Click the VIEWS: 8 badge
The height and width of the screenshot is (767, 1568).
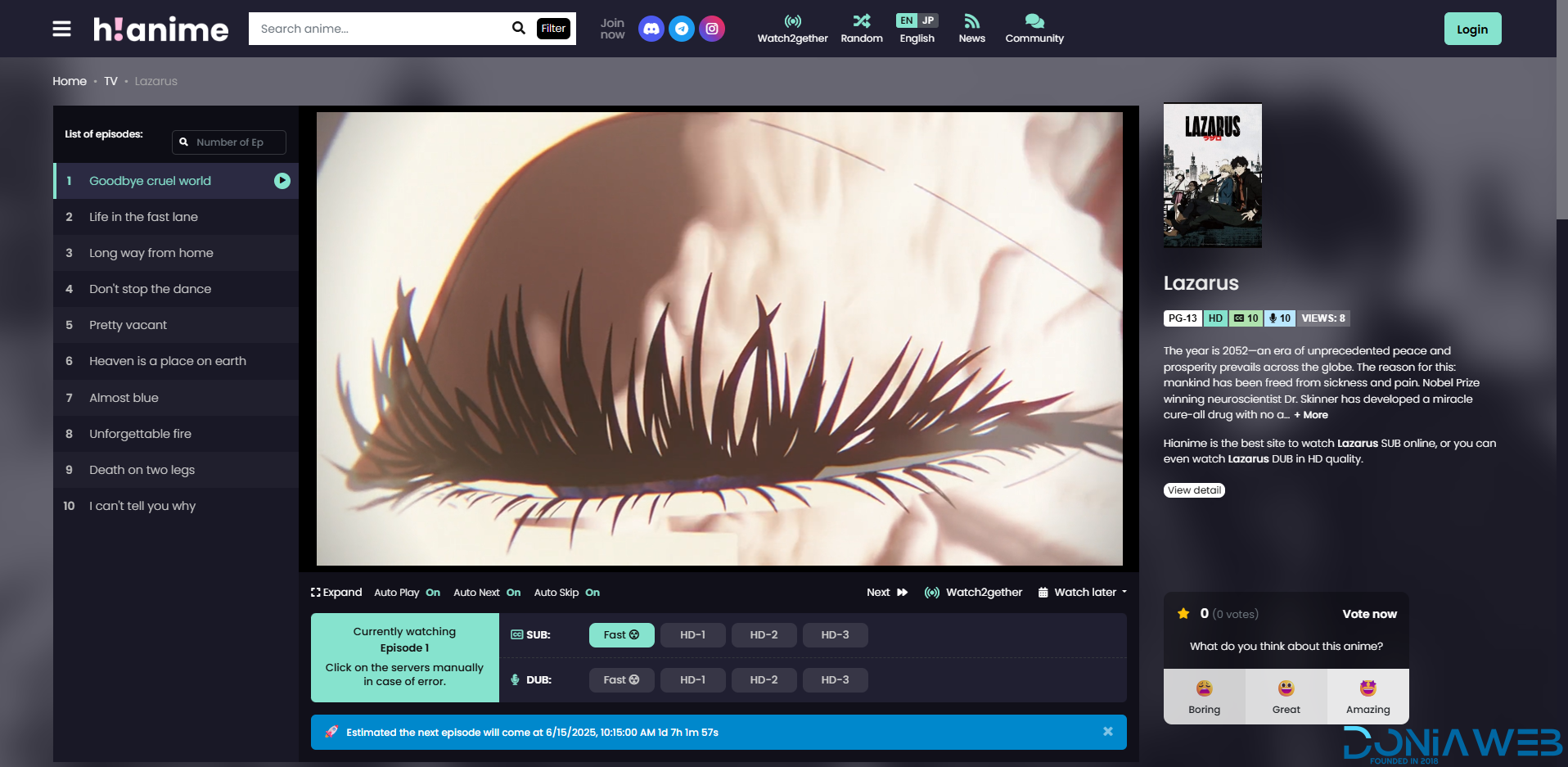click(x=1323, y=318)
